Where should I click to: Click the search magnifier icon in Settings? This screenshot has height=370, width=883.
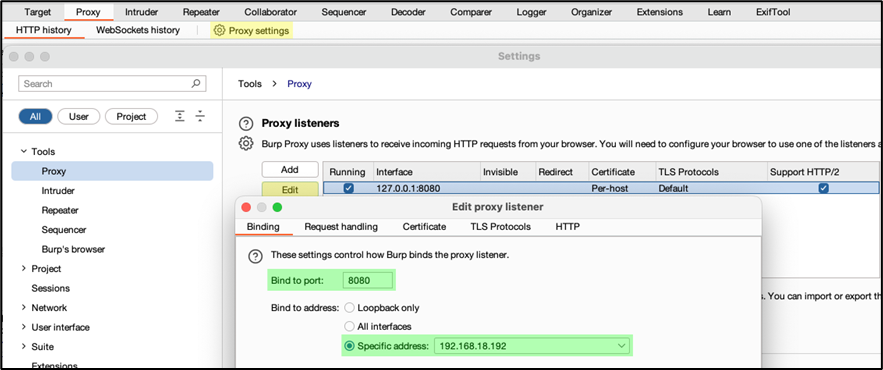195,83
